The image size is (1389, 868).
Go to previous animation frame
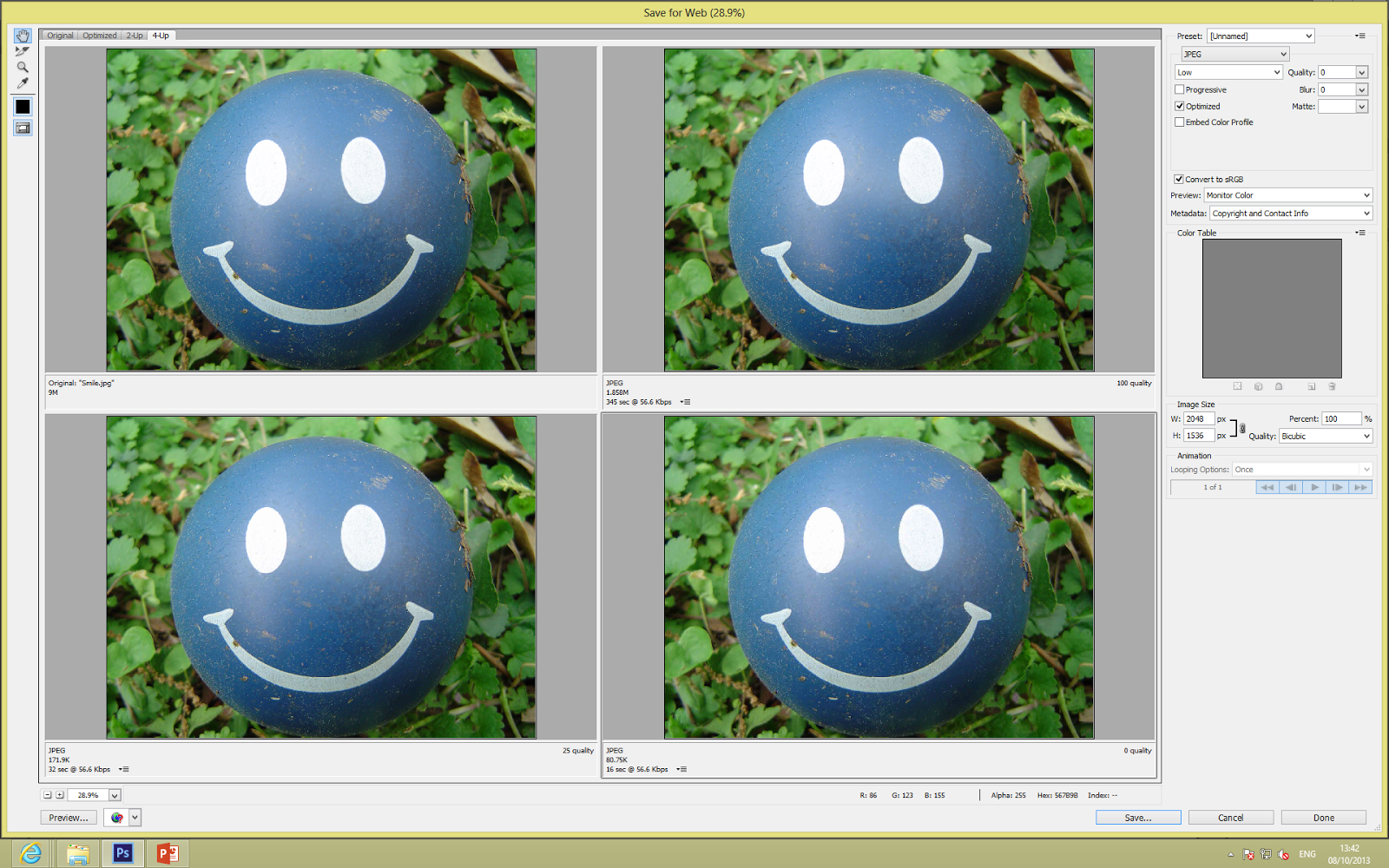1291,488
